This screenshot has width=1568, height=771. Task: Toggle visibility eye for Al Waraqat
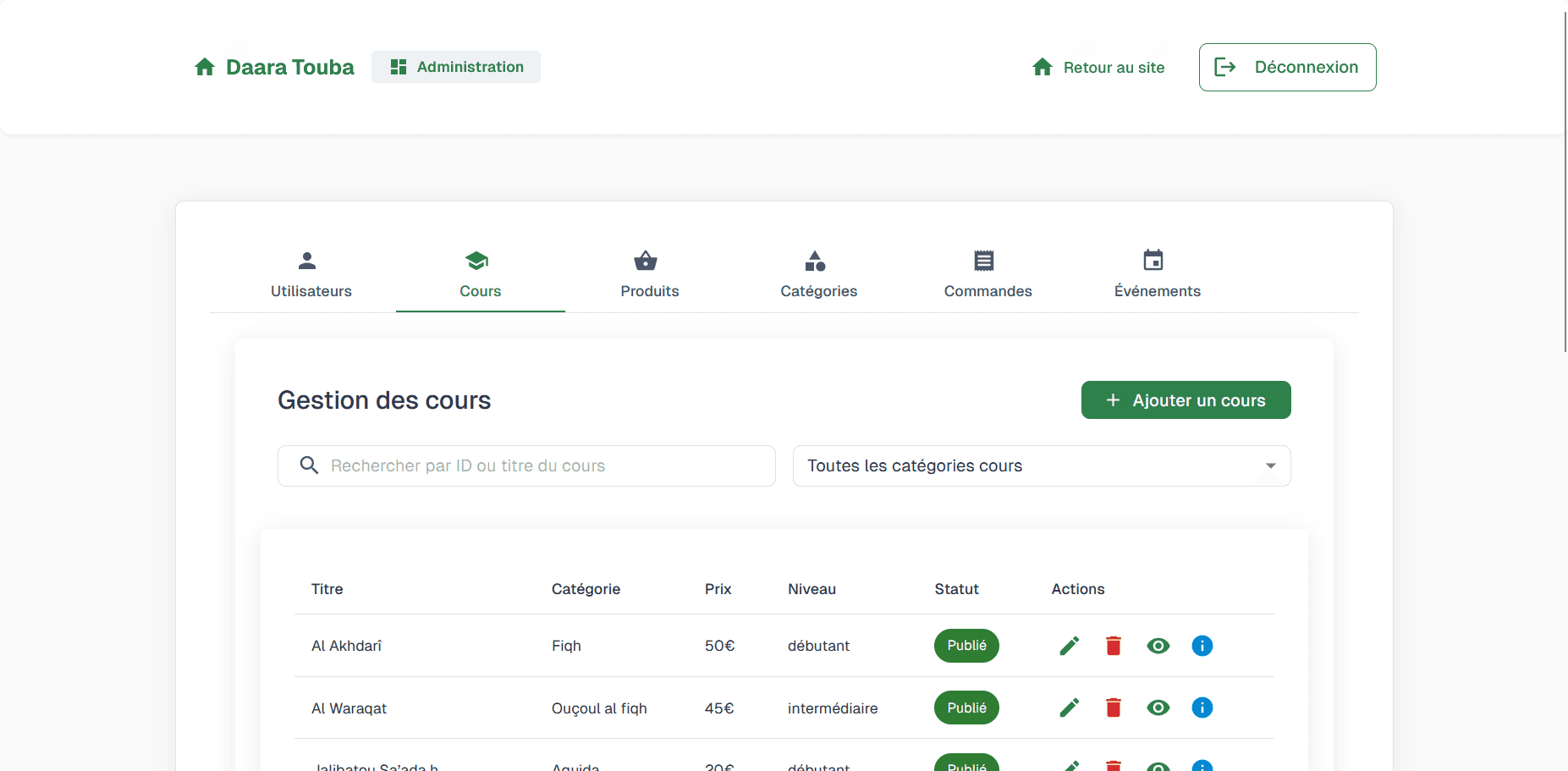pyautogui.click(x=1158, y=708)
